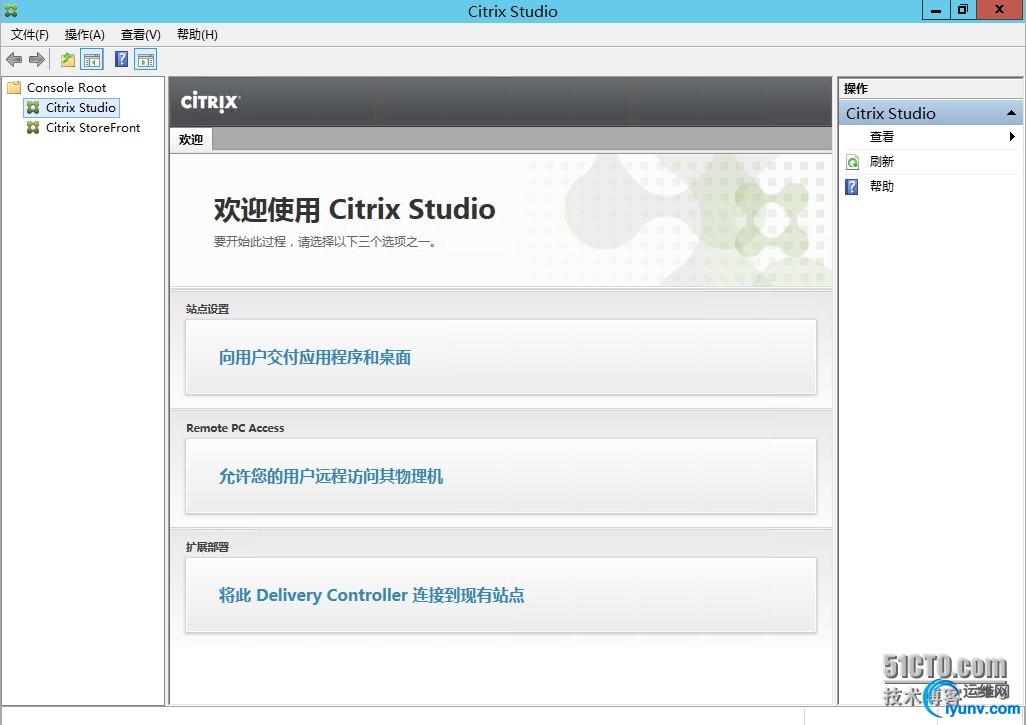Click the Citrix StoreFront tree node icon
Image resolution: width=1026 pixels, height=725 pixels.
[33, 128]
